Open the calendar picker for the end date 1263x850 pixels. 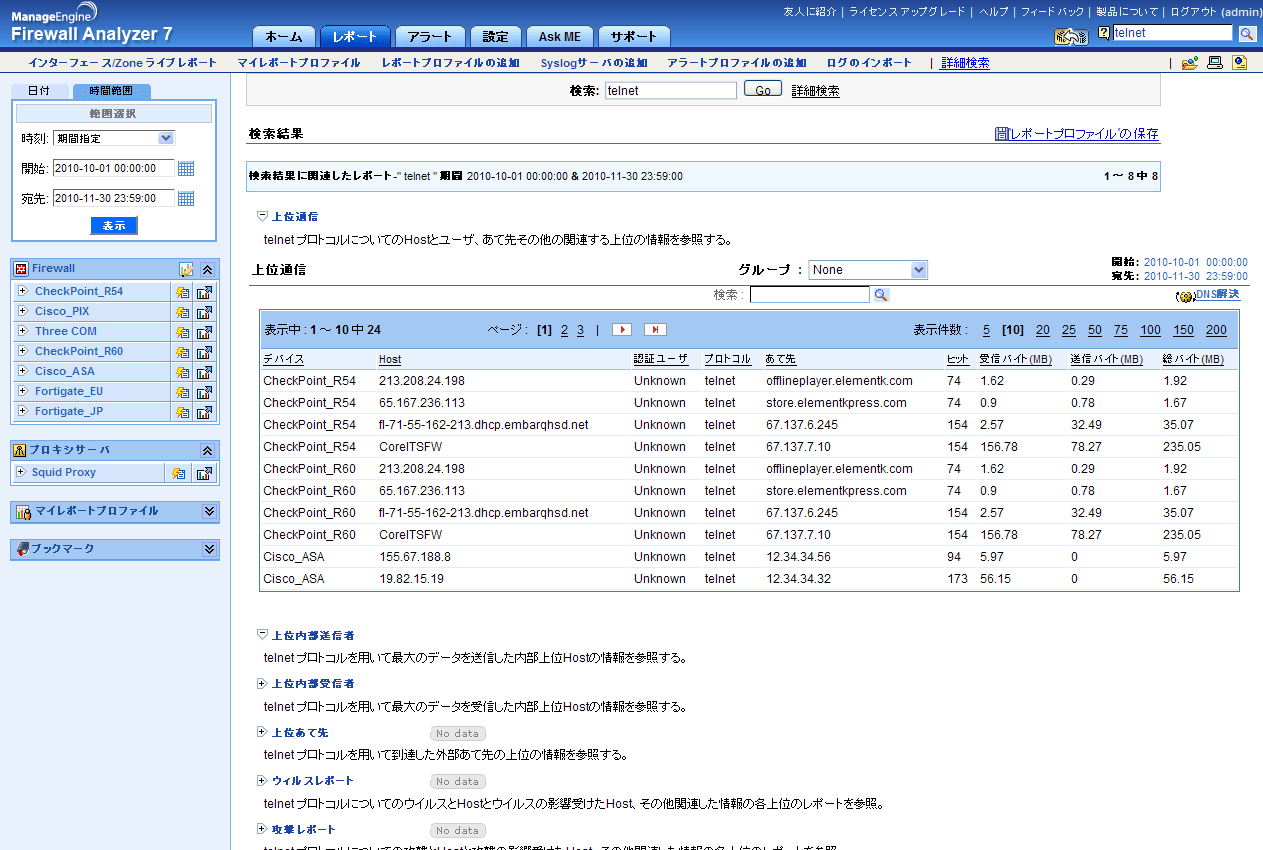[186, 199]
